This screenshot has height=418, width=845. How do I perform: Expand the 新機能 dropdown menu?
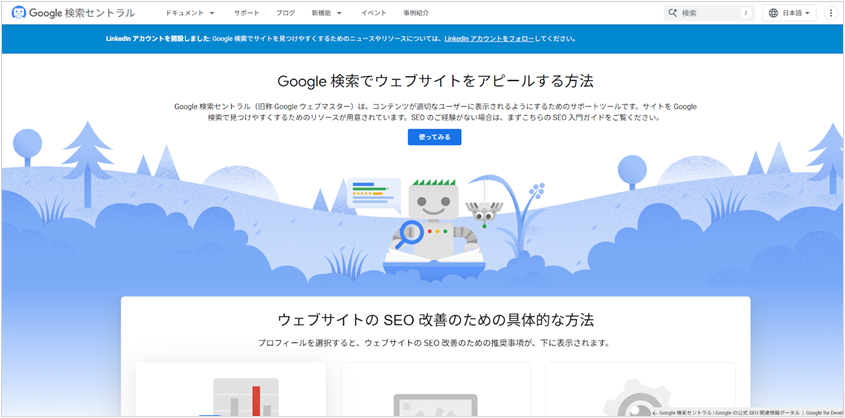[x=327, y=13]
